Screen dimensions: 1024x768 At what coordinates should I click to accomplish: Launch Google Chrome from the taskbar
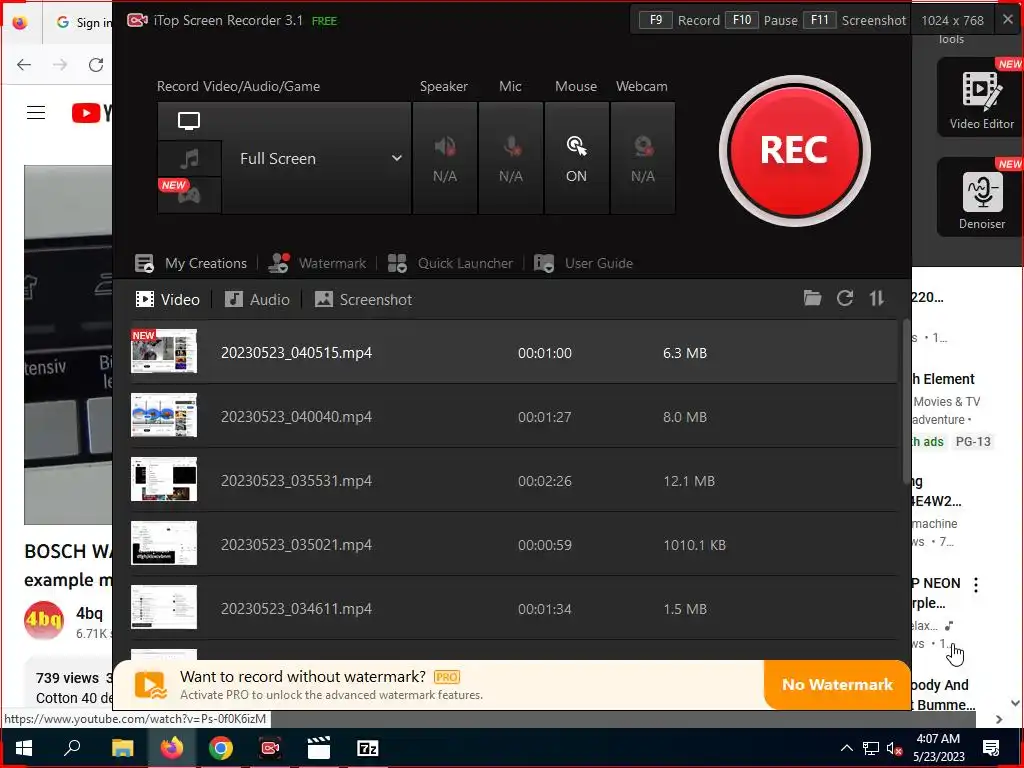[221, 748]
